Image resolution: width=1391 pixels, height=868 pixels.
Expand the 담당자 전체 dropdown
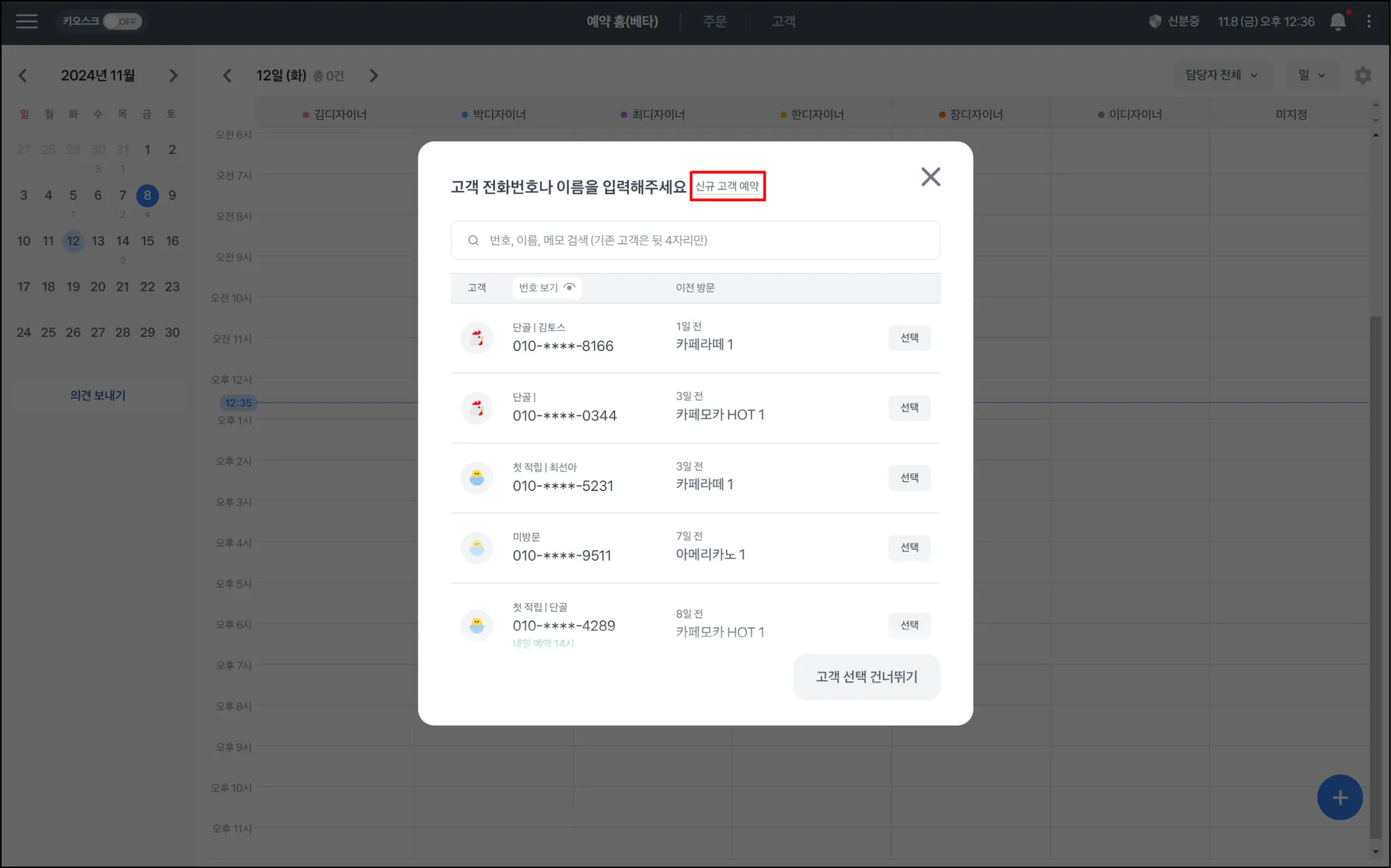[1221, 75]
